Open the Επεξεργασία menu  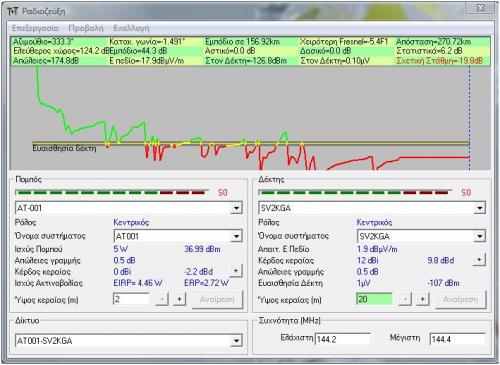click(35, 28)
